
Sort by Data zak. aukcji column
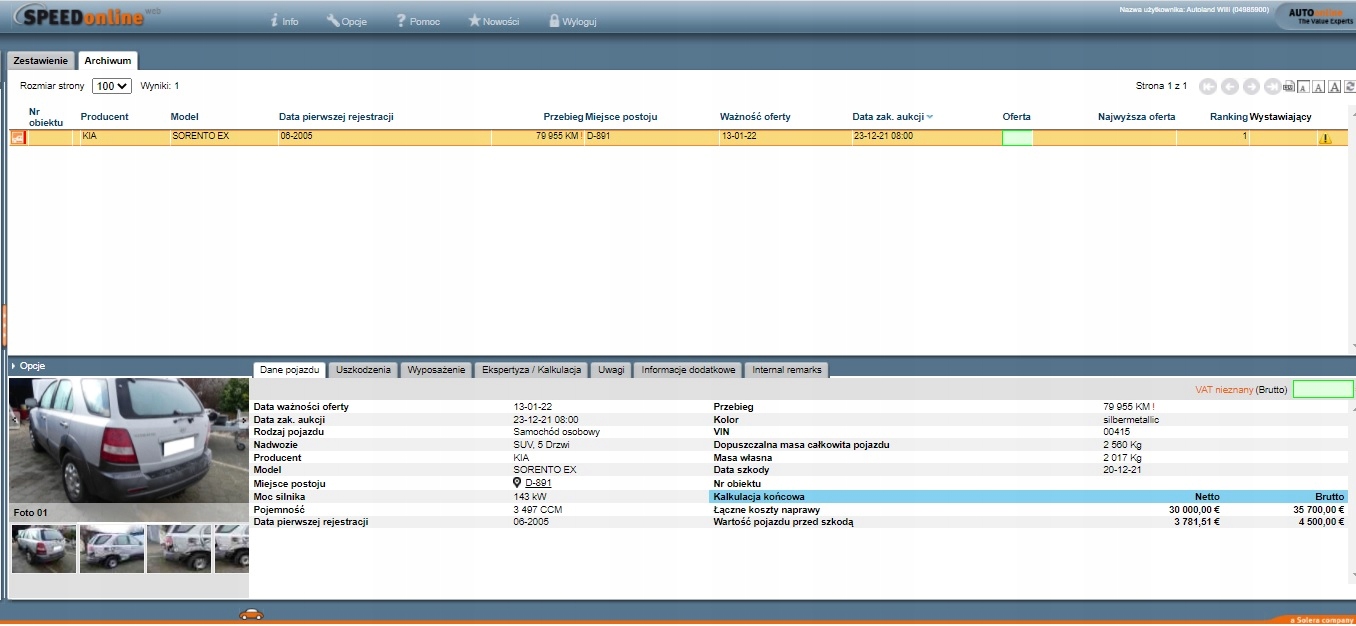pyautogui.click(x=887, y=117)
